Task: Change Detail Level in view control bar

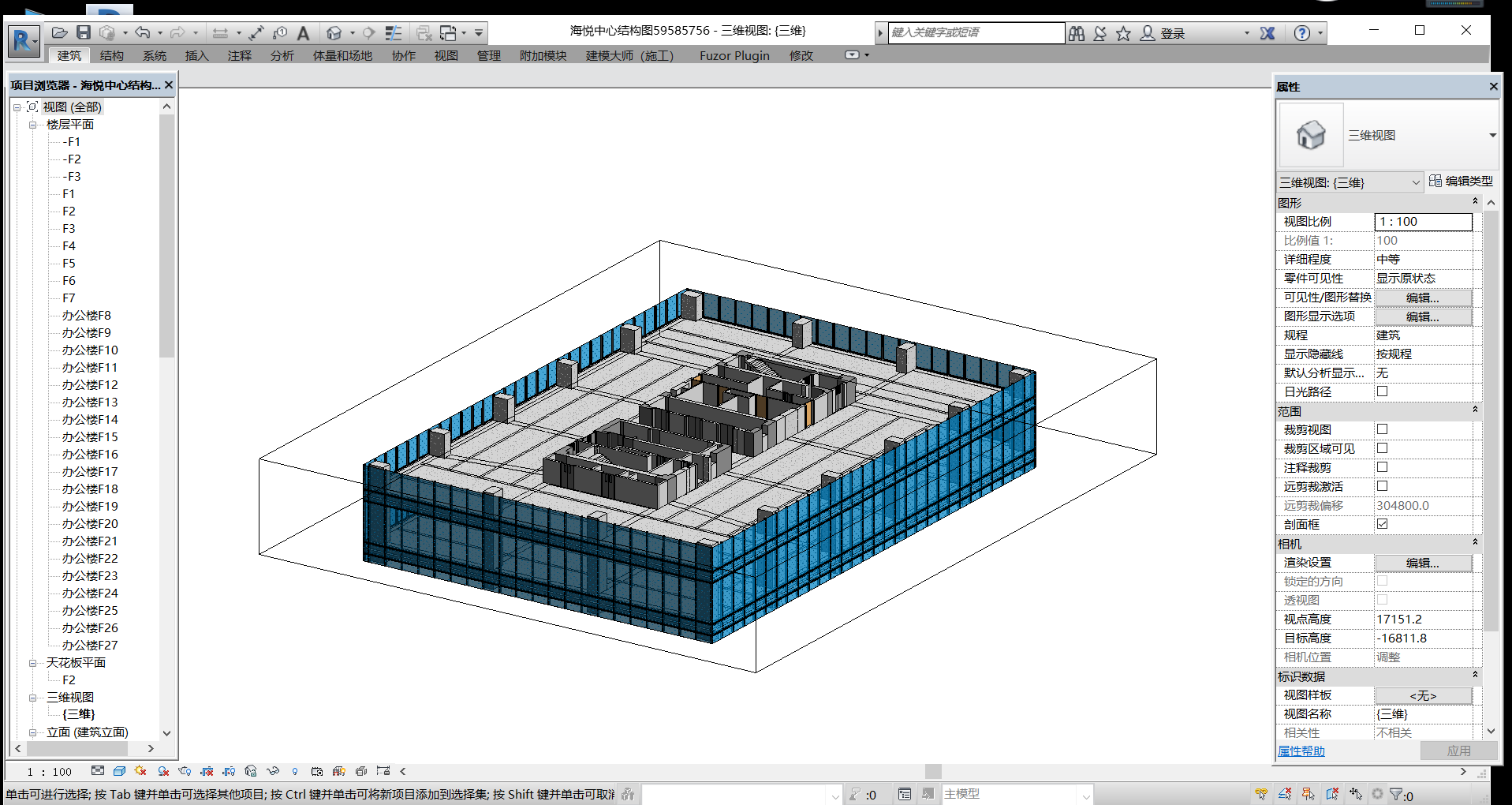Action: 98,771
